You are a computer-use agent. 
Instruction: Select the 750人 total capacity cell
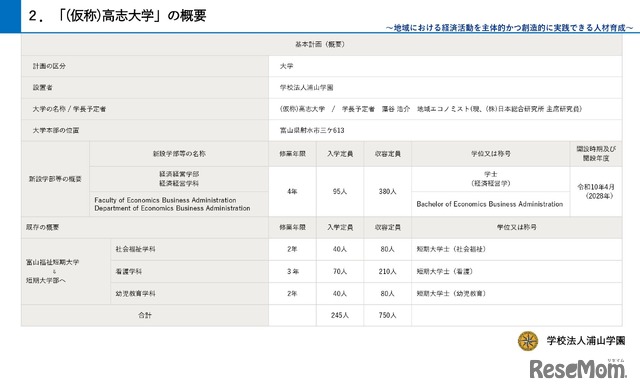click(388, 315)
